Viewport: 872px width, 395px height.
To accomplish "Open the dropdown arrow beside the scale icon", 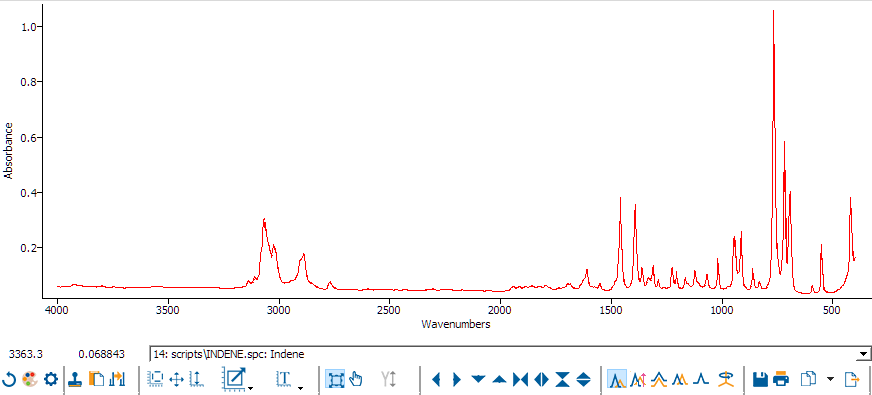I will click(x=251, y=387).
